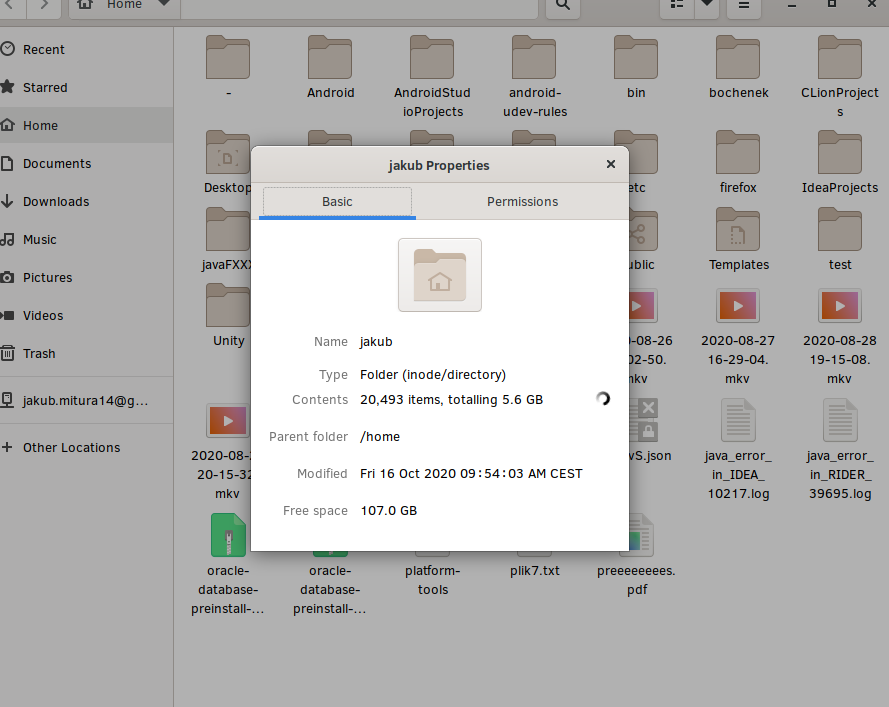The image size is (889, 707).
Task: Open Music in the sidebar
Action: 86,239
